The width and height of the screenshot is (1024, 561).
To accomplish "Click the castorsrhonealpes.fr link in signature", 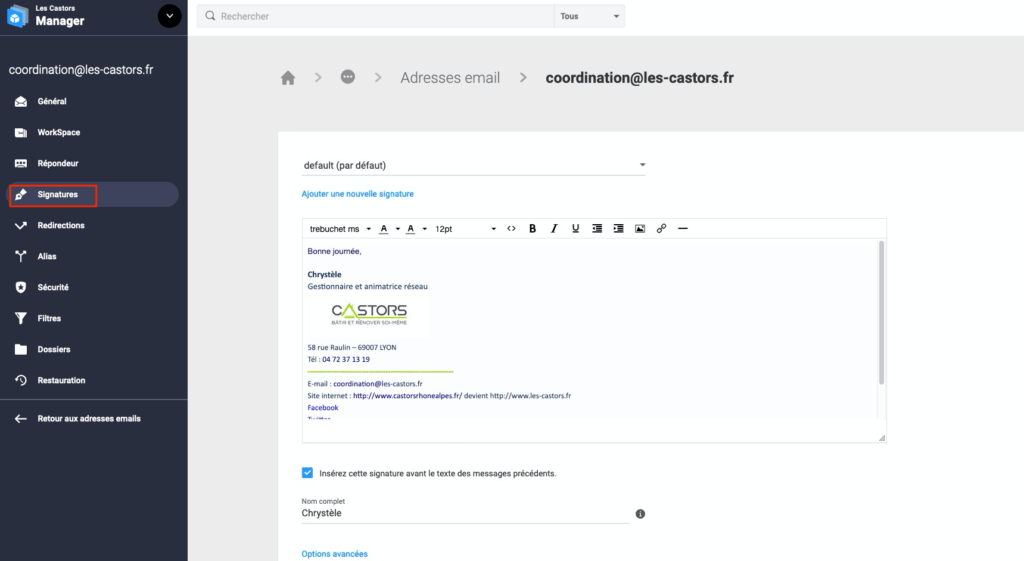I will pyautogui.click(x=408, y=396).
